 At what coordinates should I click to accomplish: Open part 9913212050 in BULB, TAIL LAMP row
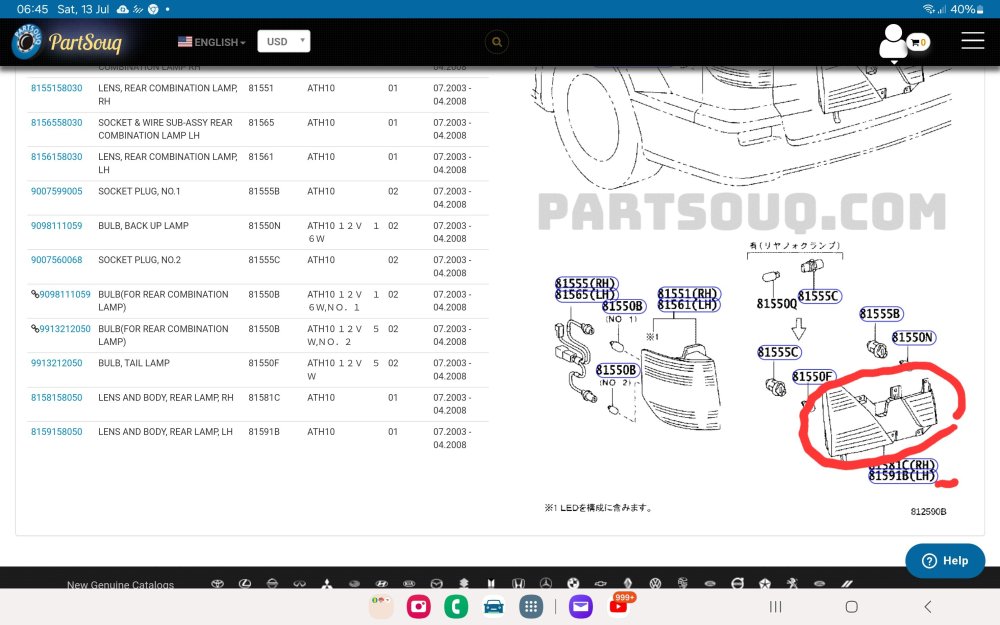pos(57,363)
